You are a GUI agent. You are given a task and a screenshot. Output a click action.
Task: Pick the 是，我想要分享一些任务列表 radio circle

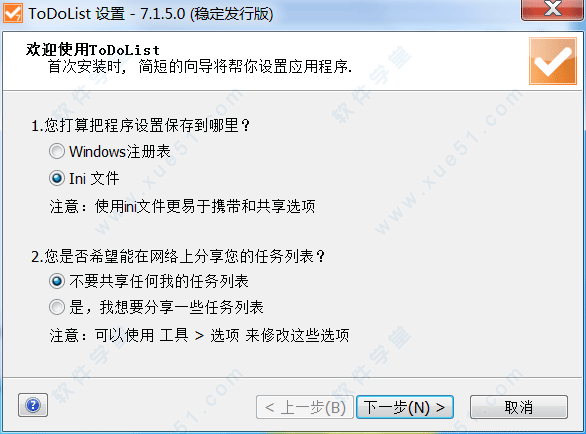pyautogui.click(x=57, y=307)
